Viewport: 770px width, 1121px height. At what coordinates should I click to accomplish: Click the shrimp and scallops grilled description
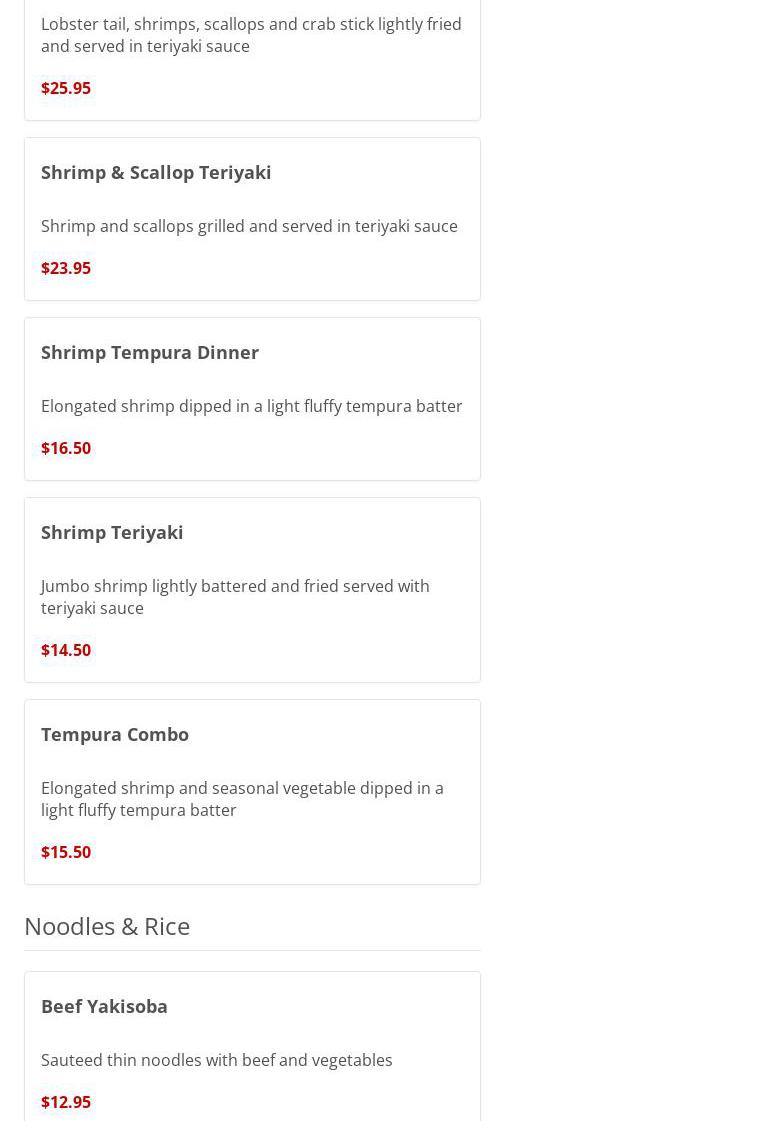point(249,227)
